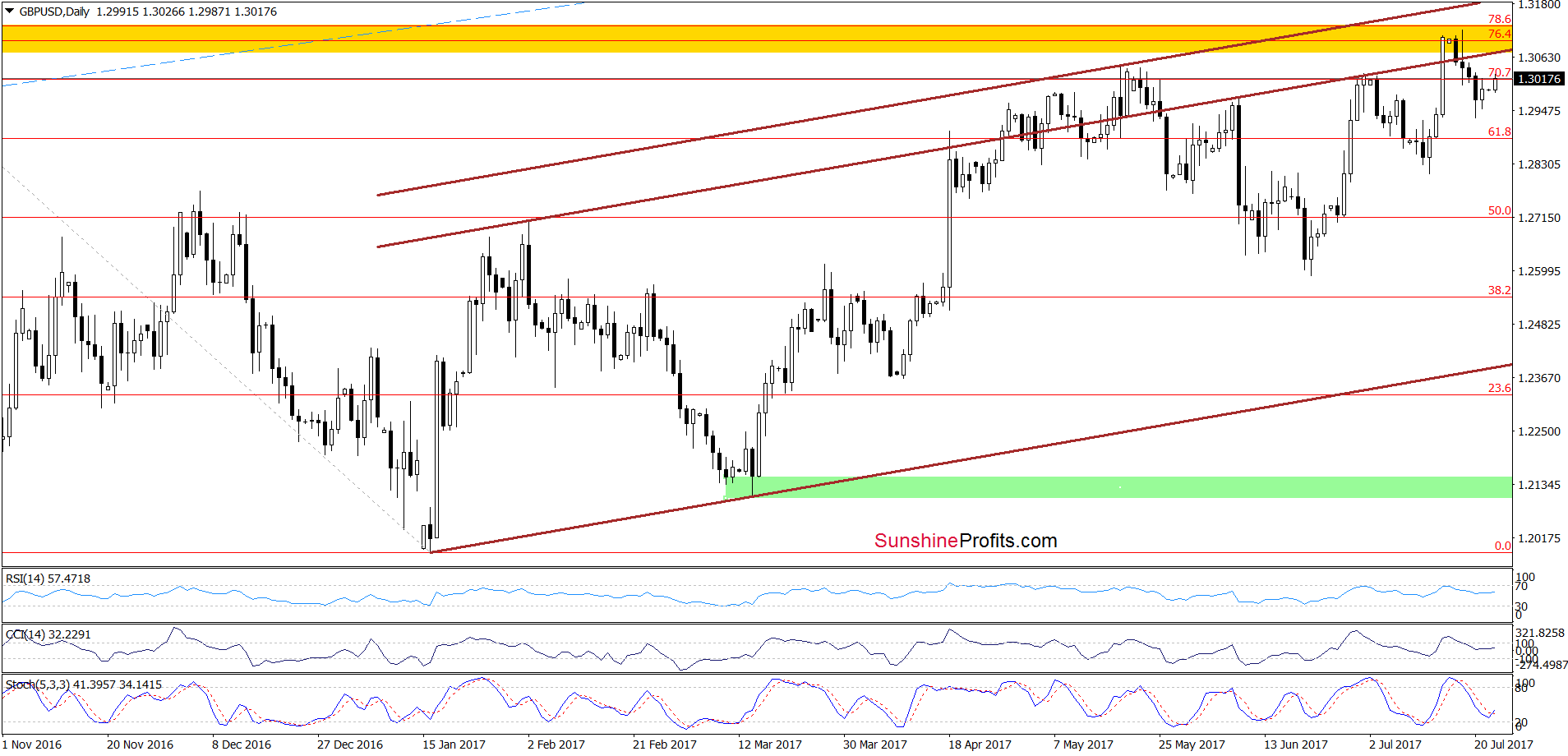
Task: Click the 30 Mar 2017 date label
Action: (x=875, y=744)
